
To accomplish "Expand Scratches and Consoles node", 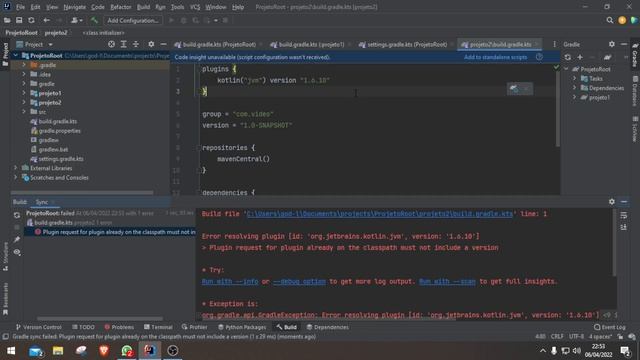I will 16,178.
